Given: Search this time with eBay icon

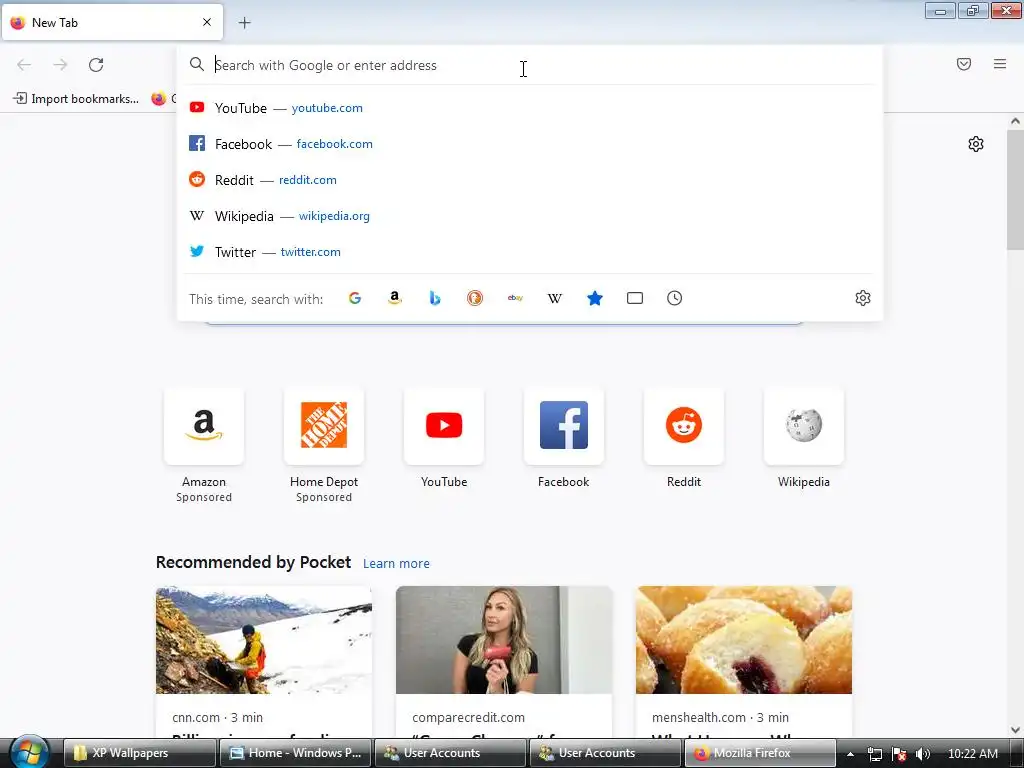Looking at the screenshot, I should pos(515,298).
